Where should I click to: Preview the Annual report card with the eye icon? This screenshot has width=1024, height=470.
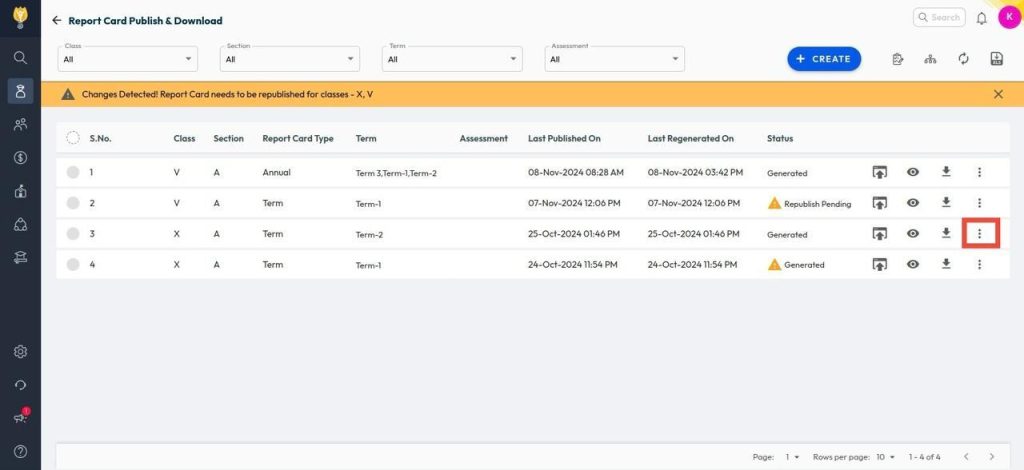pos(913,172)
